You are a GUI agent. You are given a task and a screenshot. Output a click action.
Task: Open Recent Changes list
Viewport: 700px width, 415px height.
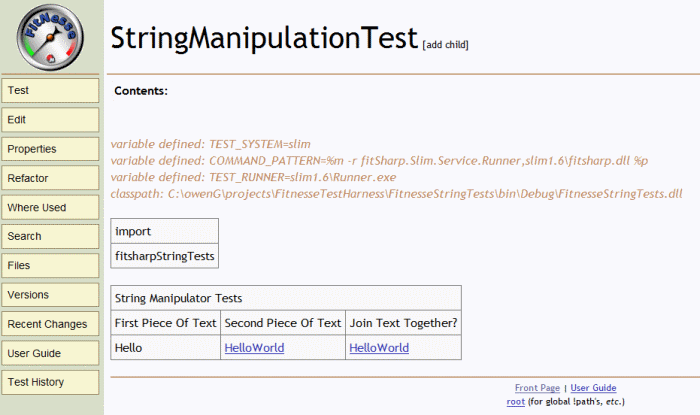[x=50, y=324]
